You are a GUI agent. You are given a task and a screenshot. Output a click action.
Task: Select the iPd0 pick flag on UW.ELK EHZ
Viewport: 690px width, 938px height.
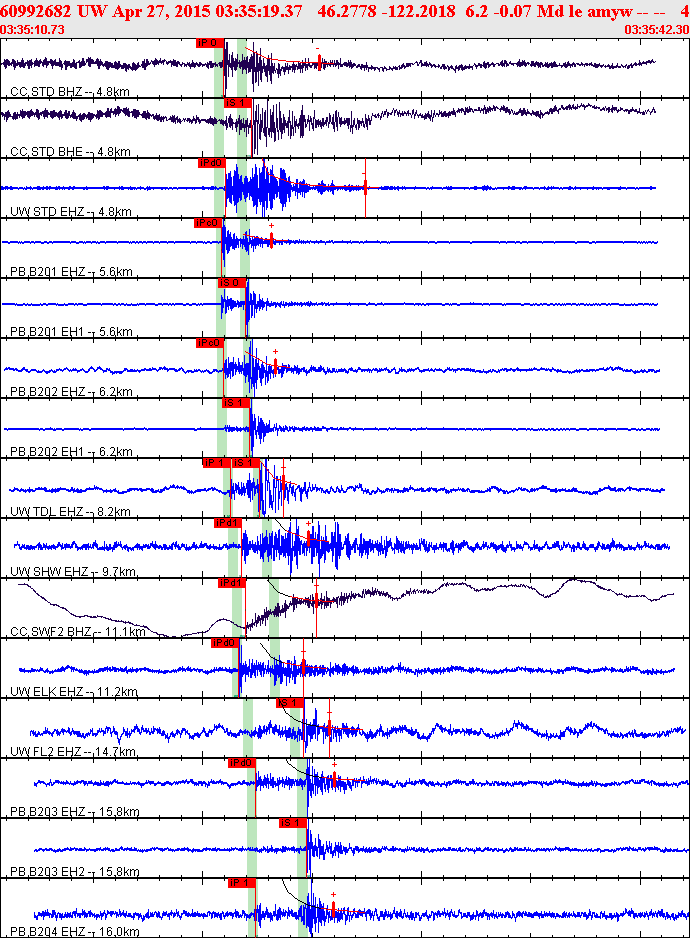tap(225, 642)
